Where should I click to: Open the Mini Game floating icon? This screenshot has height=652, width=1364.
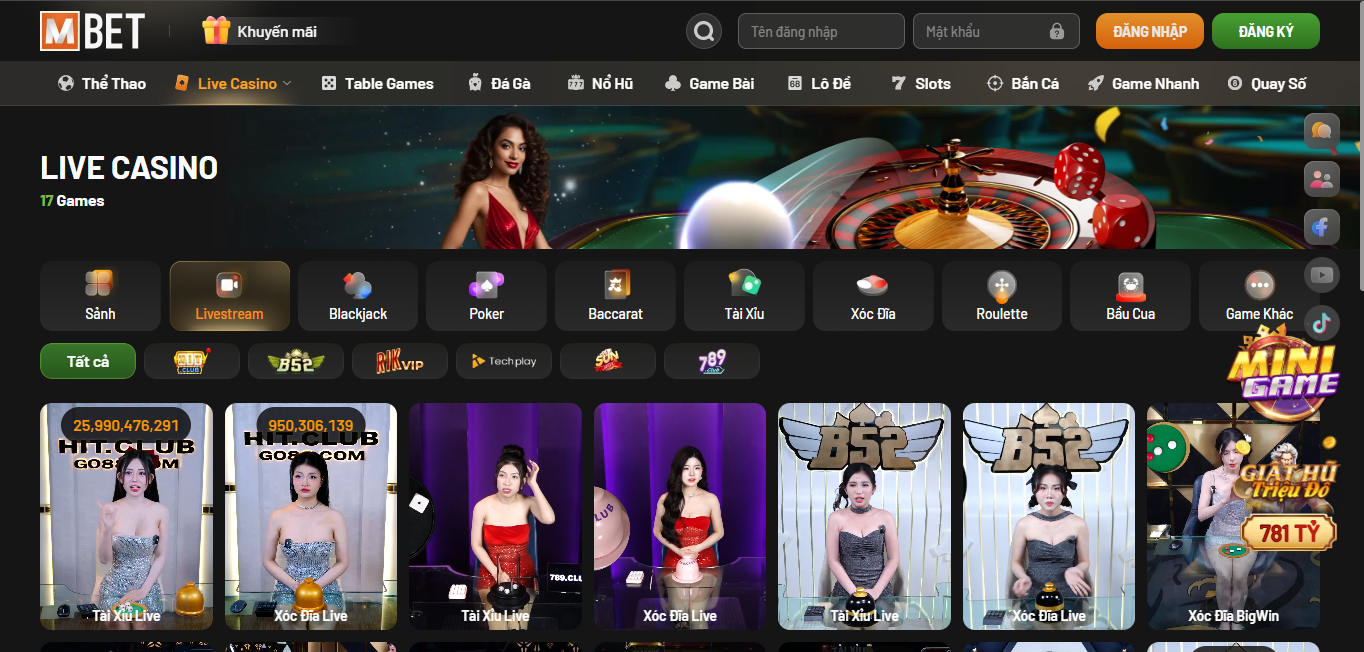1284,372
